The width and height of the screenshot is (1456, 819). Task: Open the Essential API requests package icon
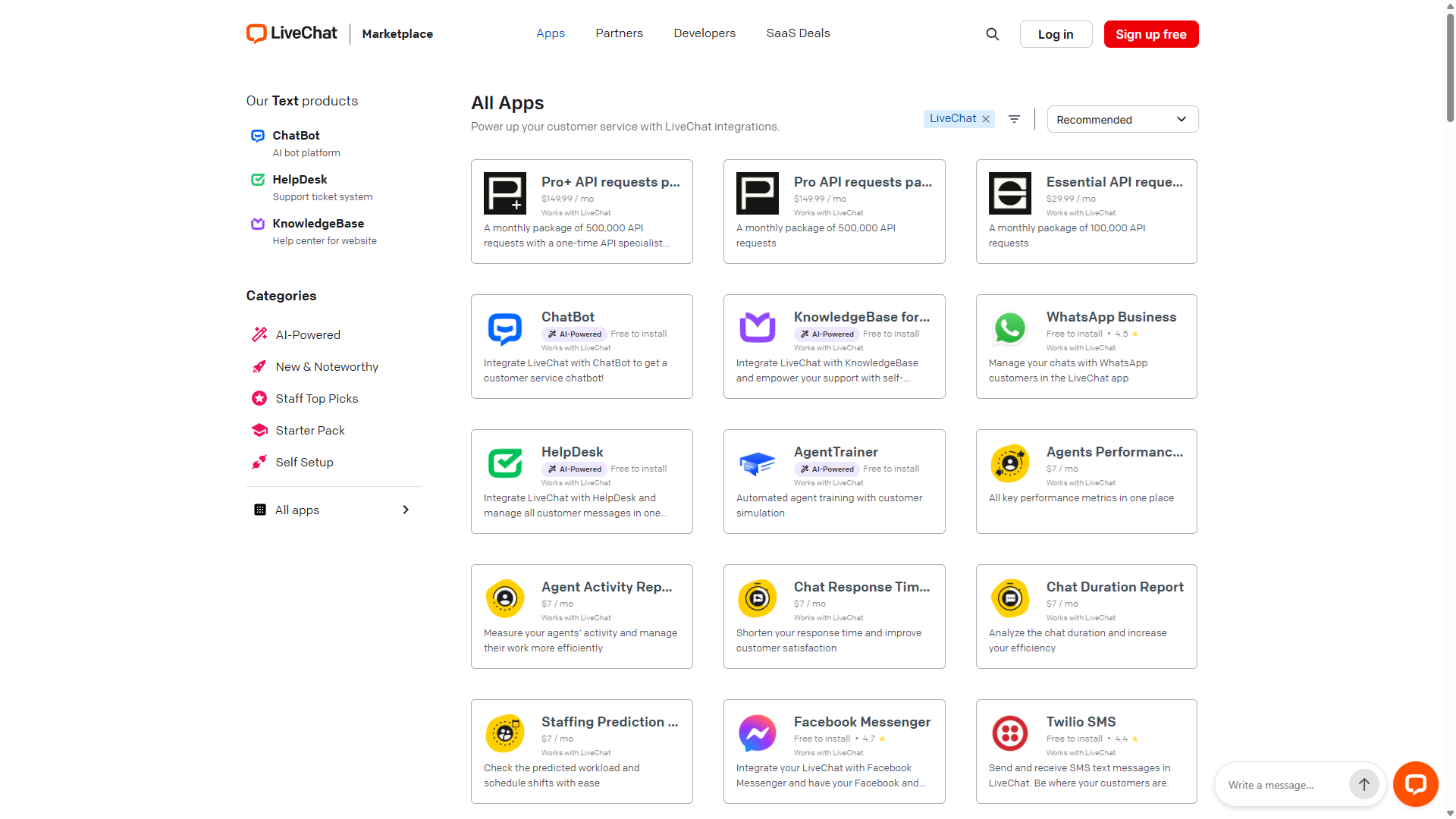1010,193
